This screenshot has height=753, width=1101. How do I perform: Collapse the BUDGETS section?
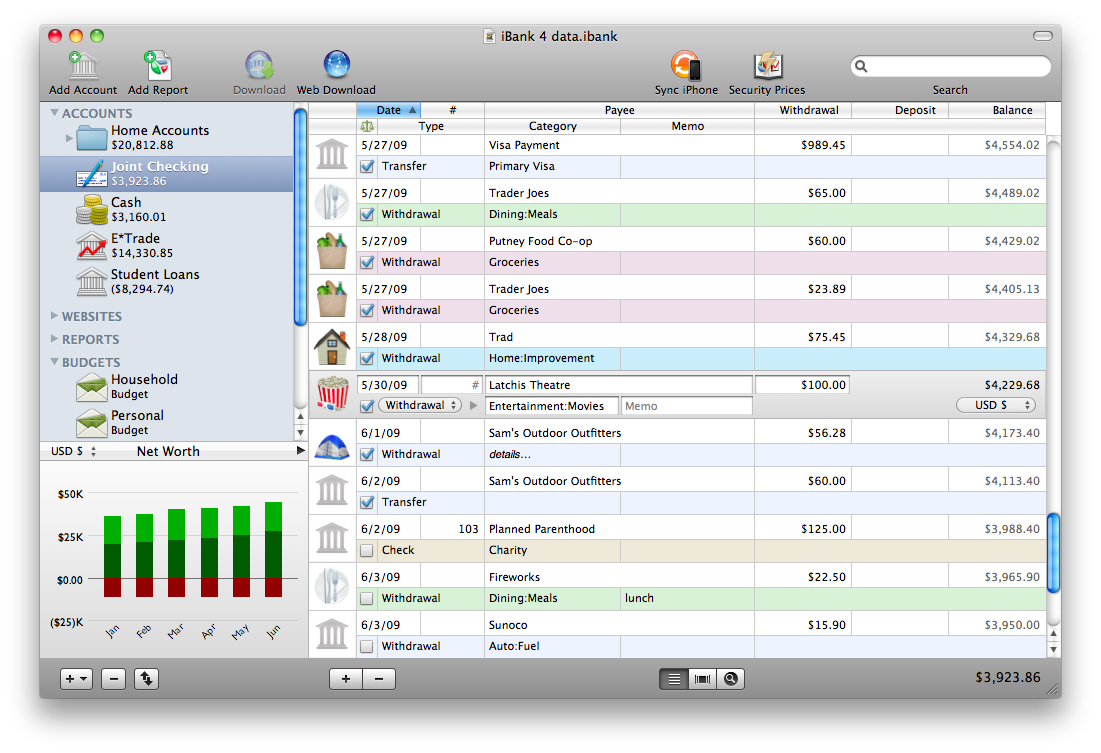54,362
